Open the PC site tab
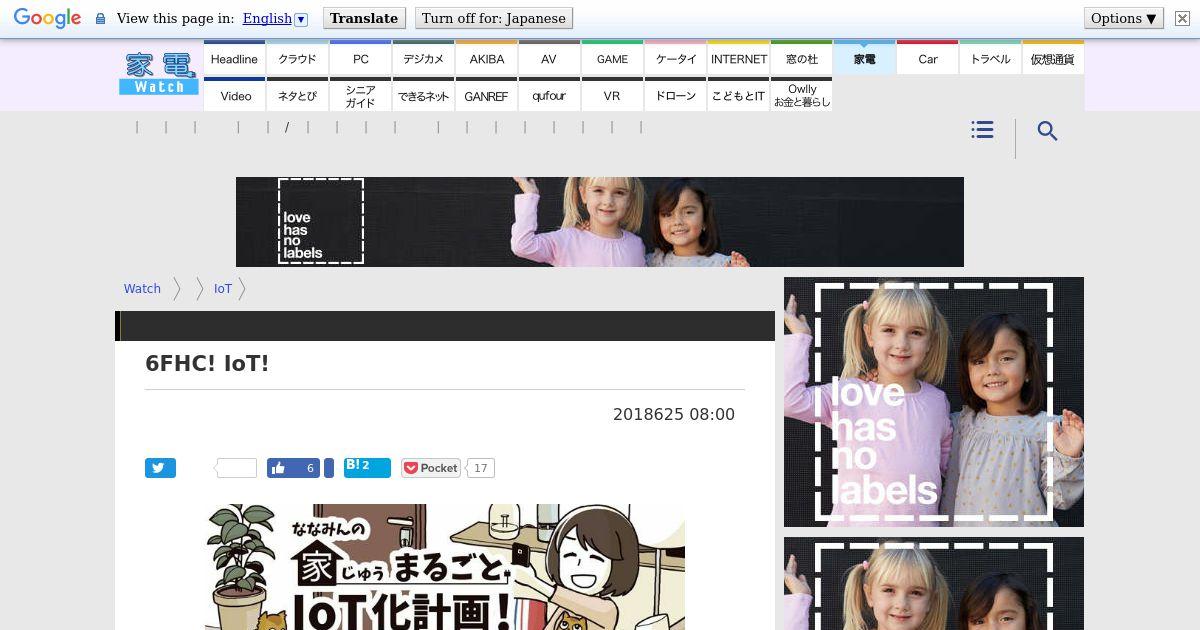Screen dimensions: 1200x630 [x=360, y=59]
